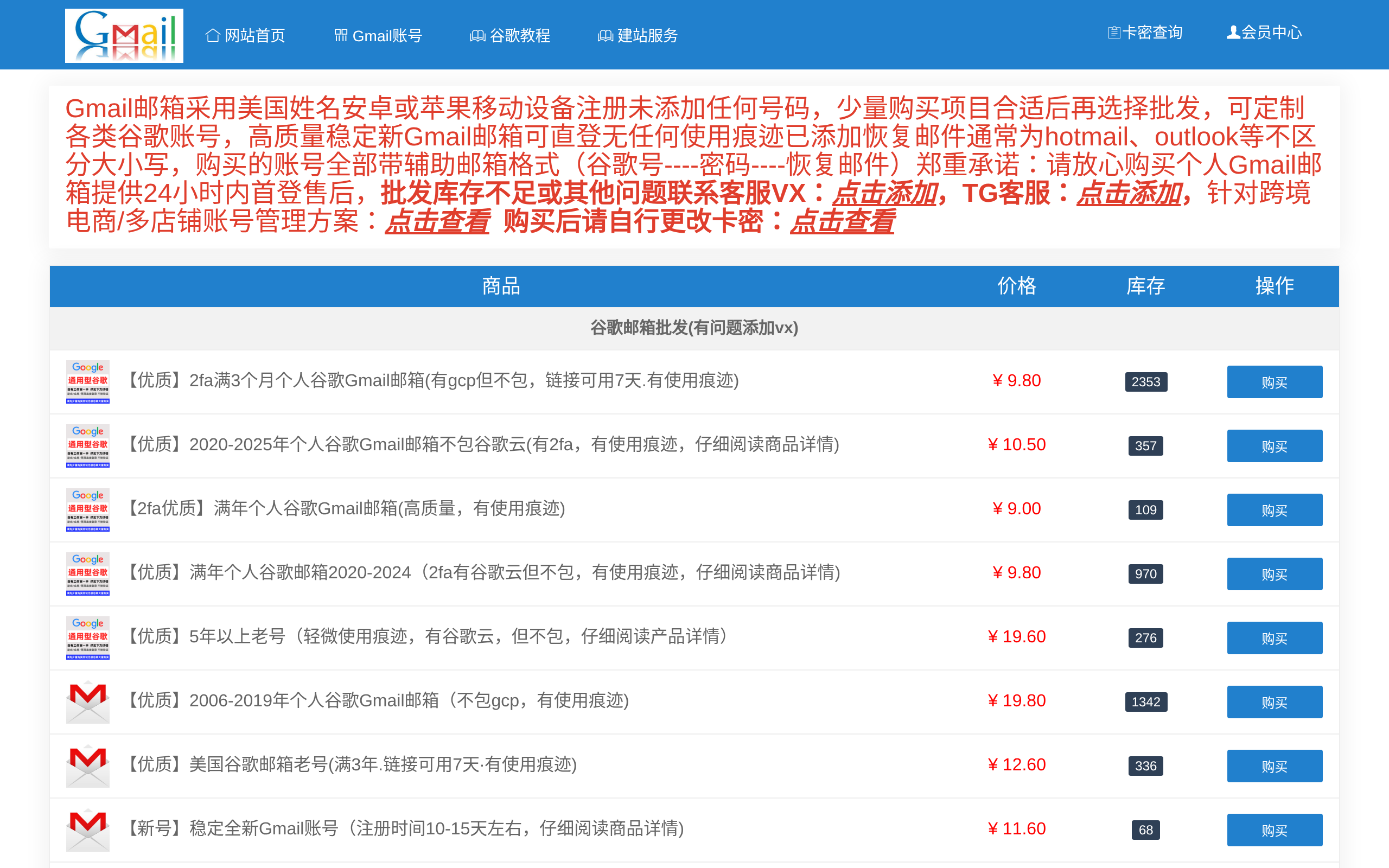The image size is (1389, 868).
Task: Buy the 2fa满3个月个人谷歌Gmail邮箱 product
Action: [x=1274, y=382]
